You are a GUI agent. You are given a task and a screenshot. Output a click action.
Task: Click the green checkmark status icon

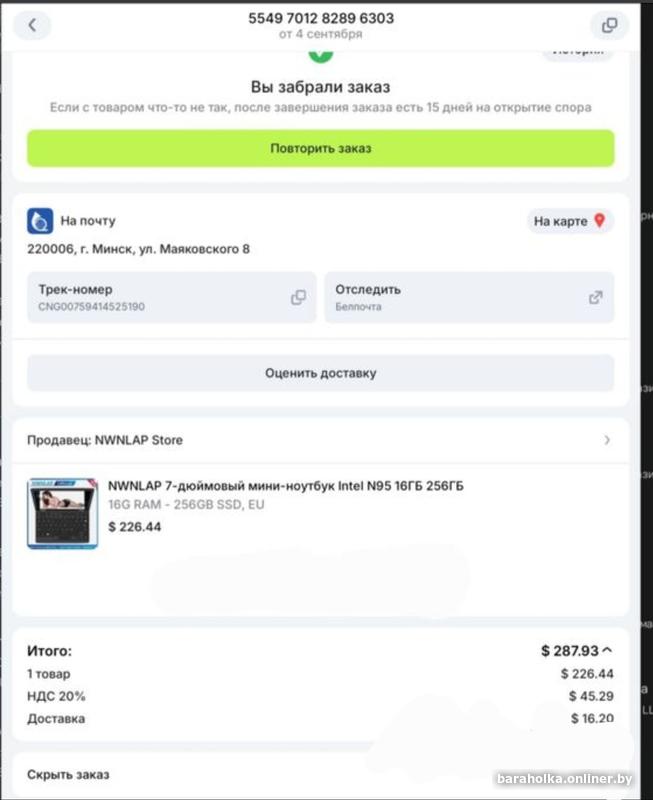tap(320, 55)
